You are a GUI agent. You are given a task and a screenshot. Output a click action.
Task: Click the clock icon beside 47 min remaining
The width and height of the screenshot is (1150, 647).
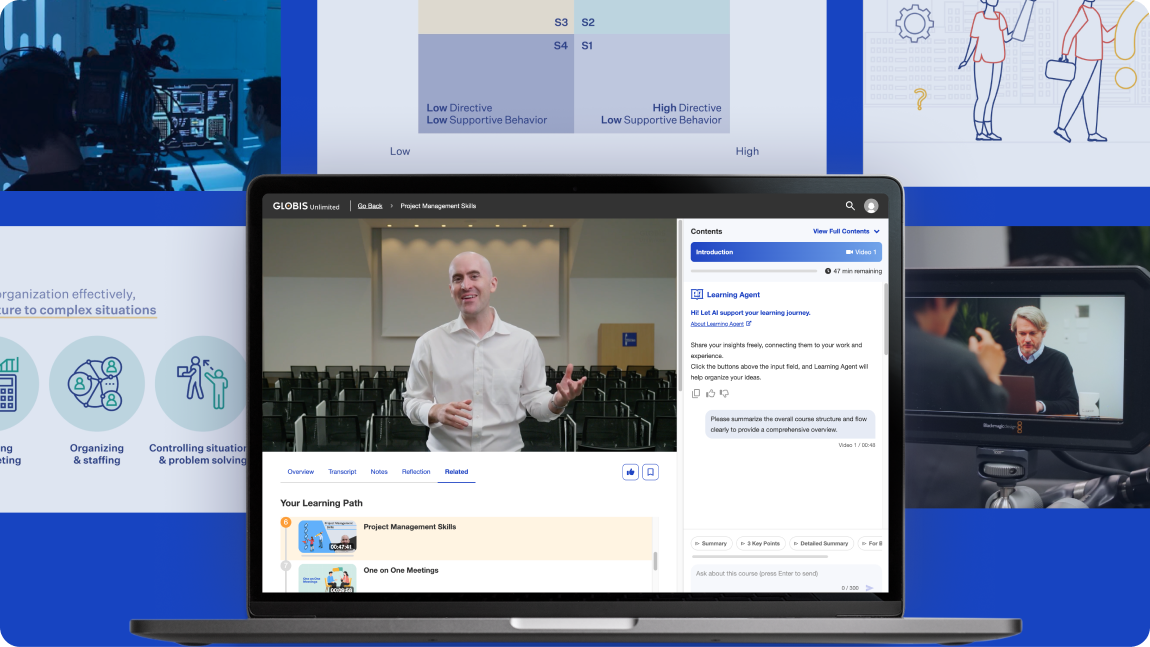[828, 271]
